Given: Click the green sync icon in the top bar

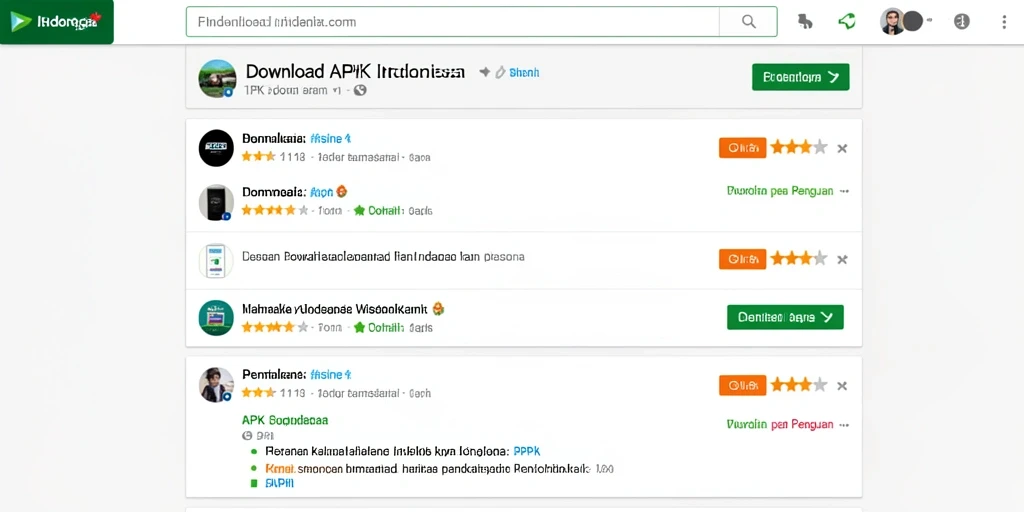Looking at the screenshot, I should tap(846, 22).
